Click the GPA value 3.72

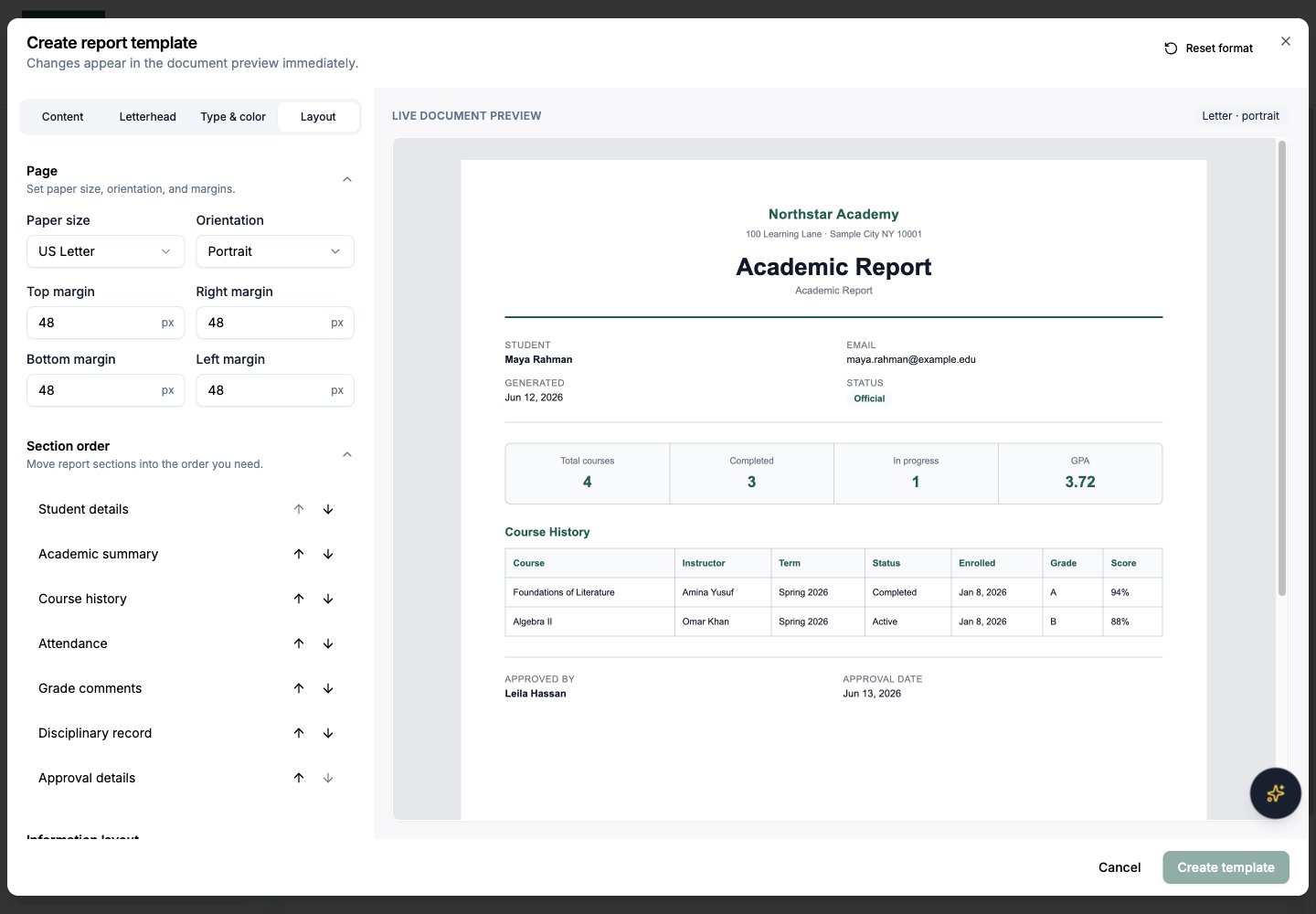click(x=1080, y=482)
